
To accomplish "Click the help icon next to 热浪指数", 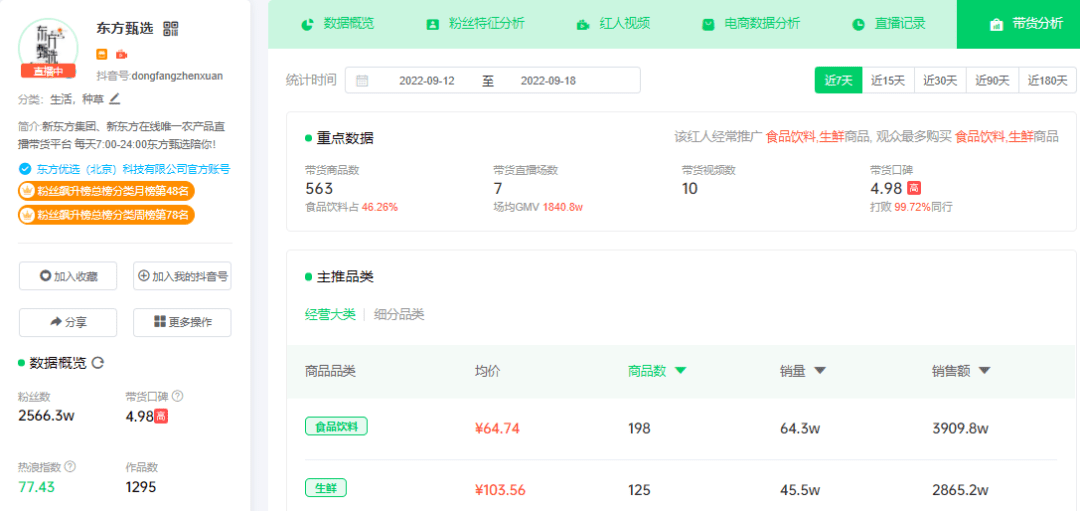I will pyautogui.click(x=70, y=466).
